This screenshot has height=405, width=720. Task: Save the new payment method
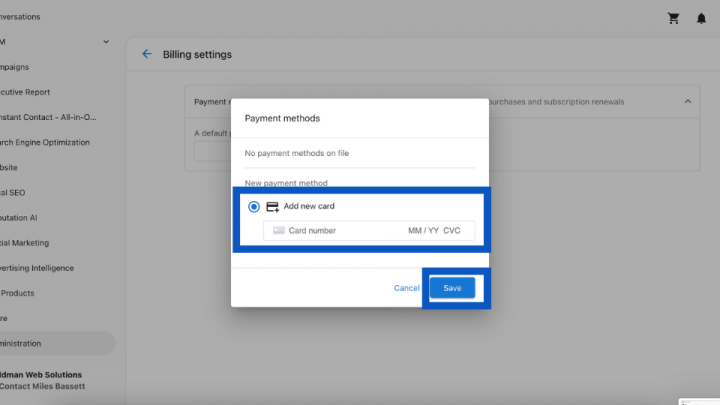(452, 288)
